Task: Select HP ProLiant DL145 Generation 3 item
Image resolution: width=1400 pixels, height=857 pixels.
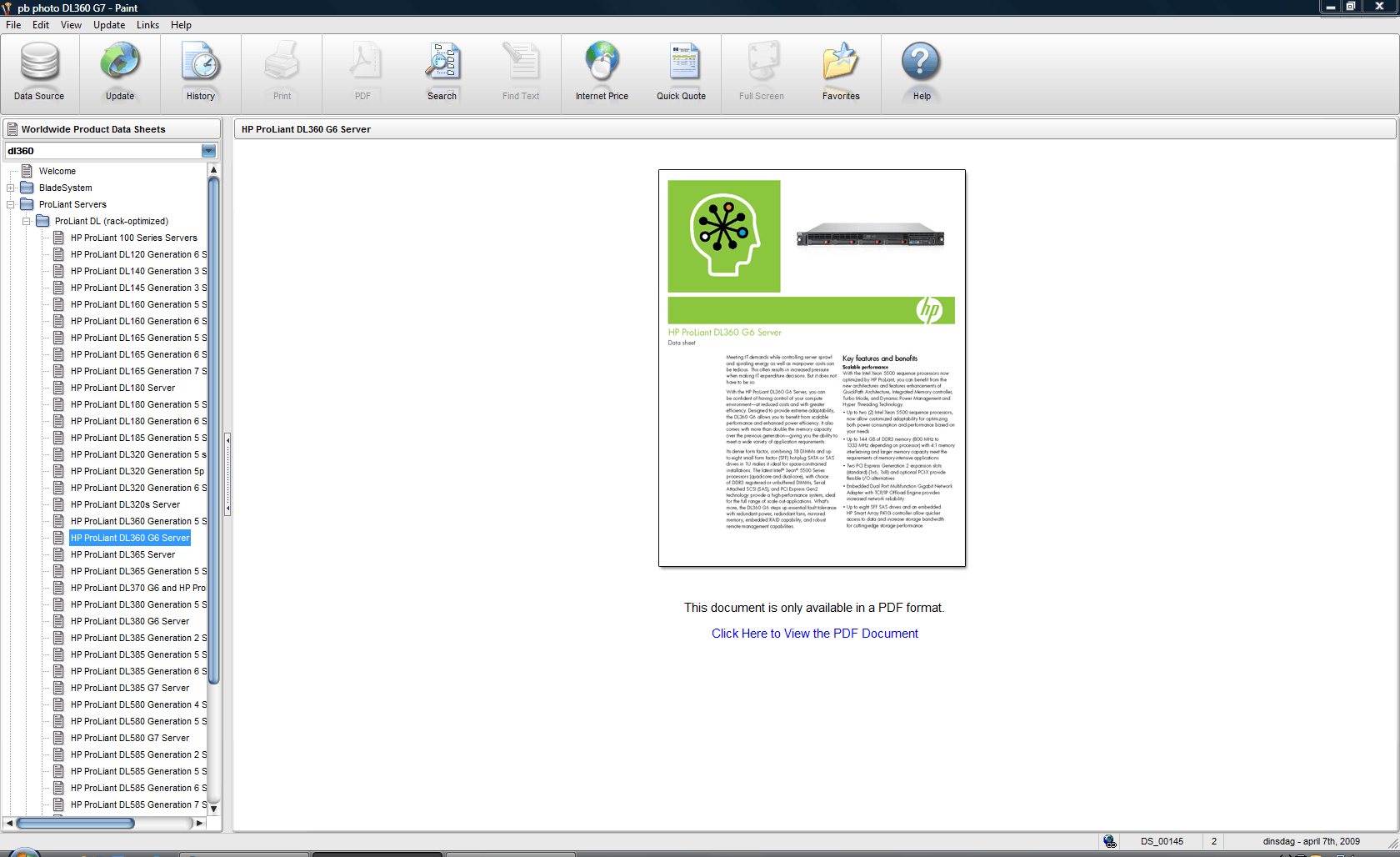Action: (x=138, y=288)
